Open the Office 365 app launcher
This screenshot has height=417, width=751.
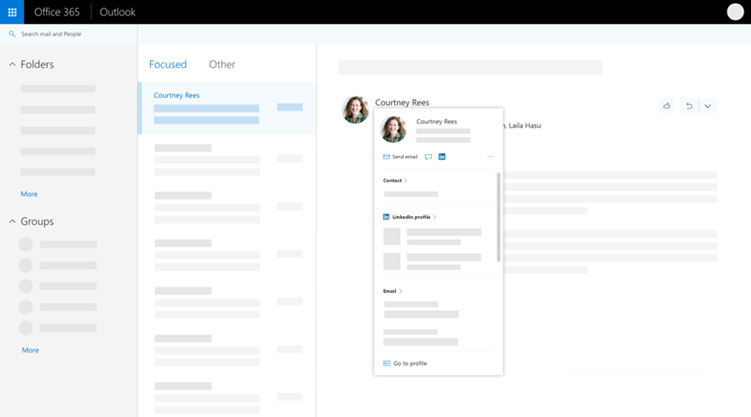pyautogui.click(x=12, y=12)
